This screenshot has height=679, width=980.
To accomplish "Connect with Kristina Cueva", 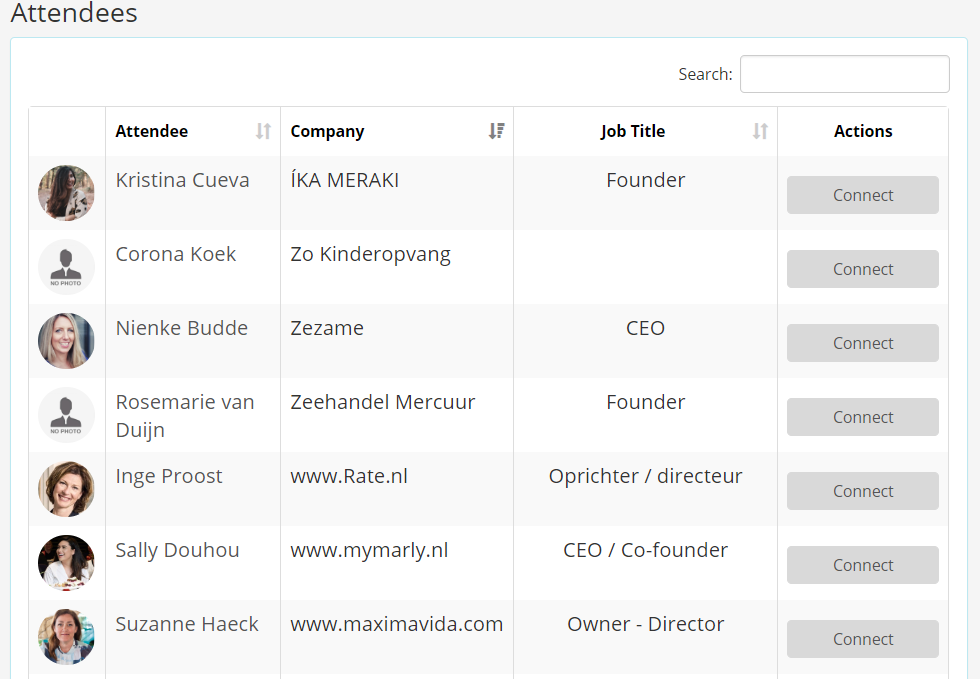I will [x=862, y=195].
